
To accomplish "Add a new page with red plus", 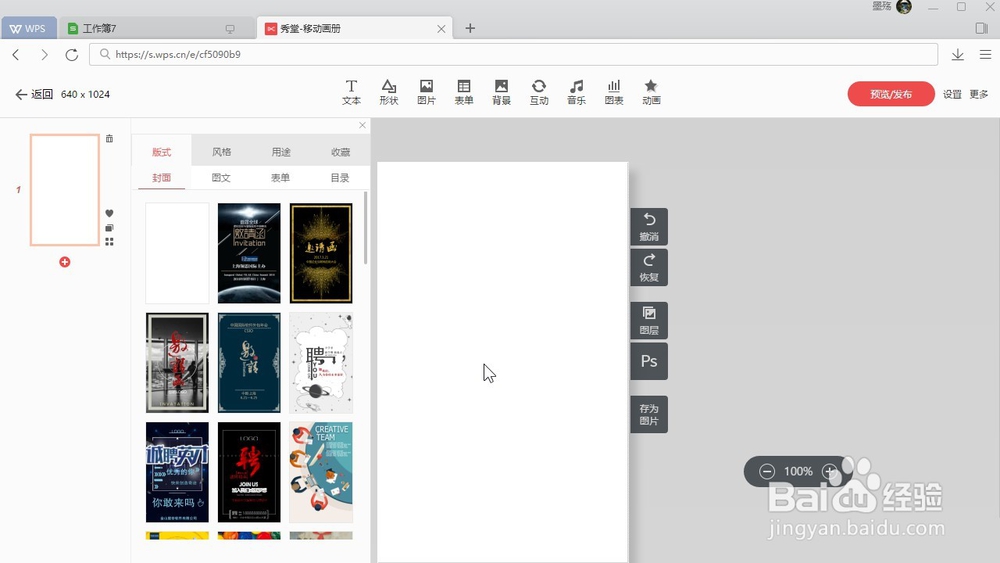I will [64, 262].
